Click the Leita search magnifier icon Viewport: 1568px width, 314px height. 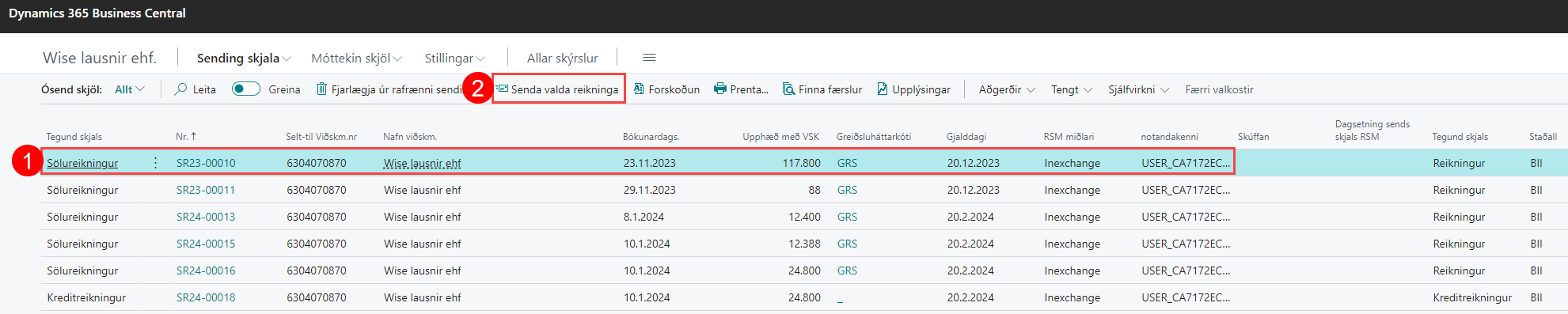pyautogui.click(x=181, y=89)
